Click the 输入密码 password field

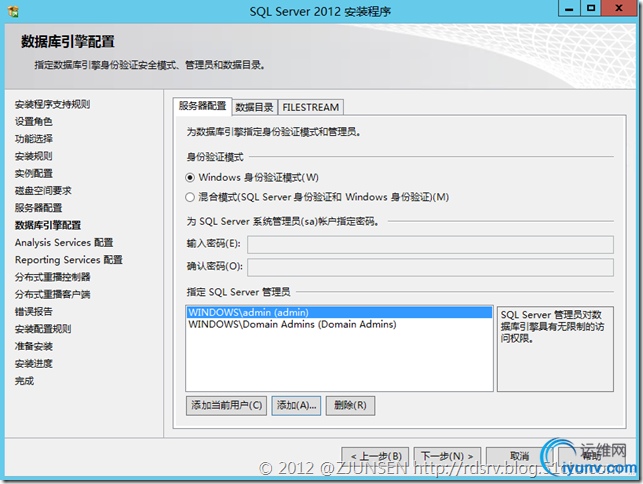tap(430, 244)
